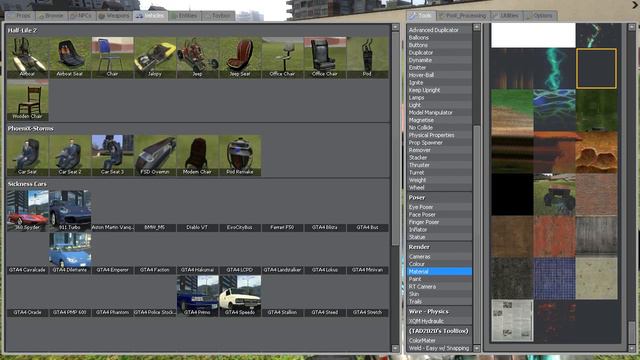Switch to the Props tab
Screen dimensions: 640x360
click(x=20, y=16)
